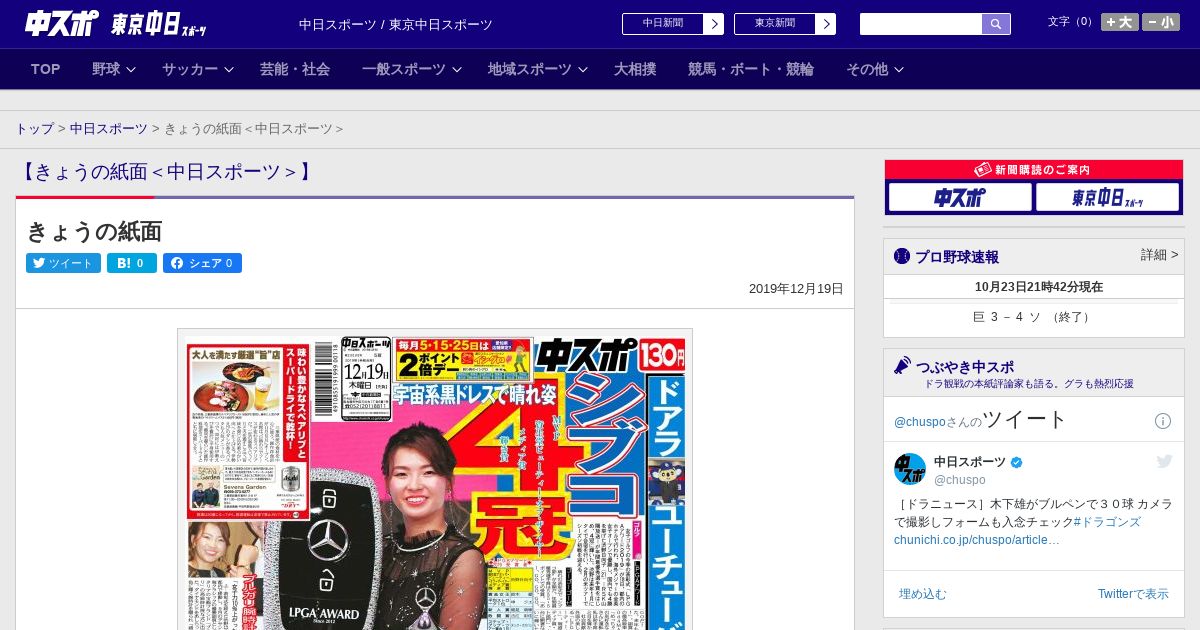Click megaphone icon beside つぶやき中スポ
This screenshot has height=630, width=1200.
pos(902,366)
